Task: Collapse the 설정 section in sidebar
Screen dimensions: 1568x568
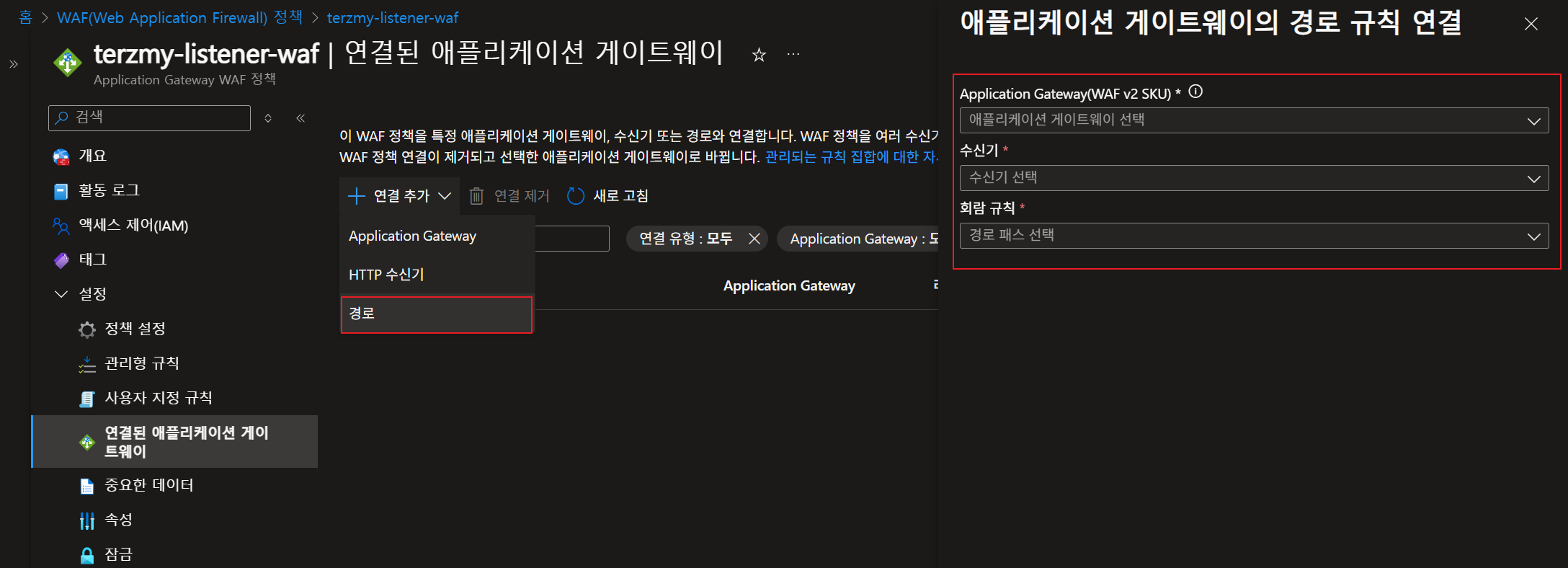Action: pos(61,294)
